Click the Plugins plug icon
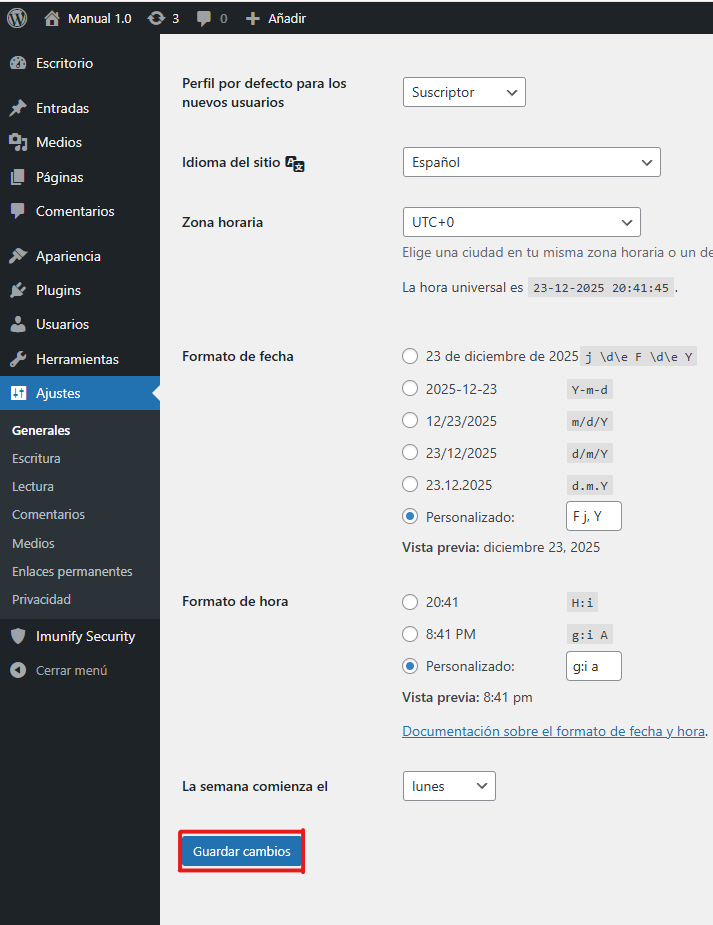 [x=18, y=290]
